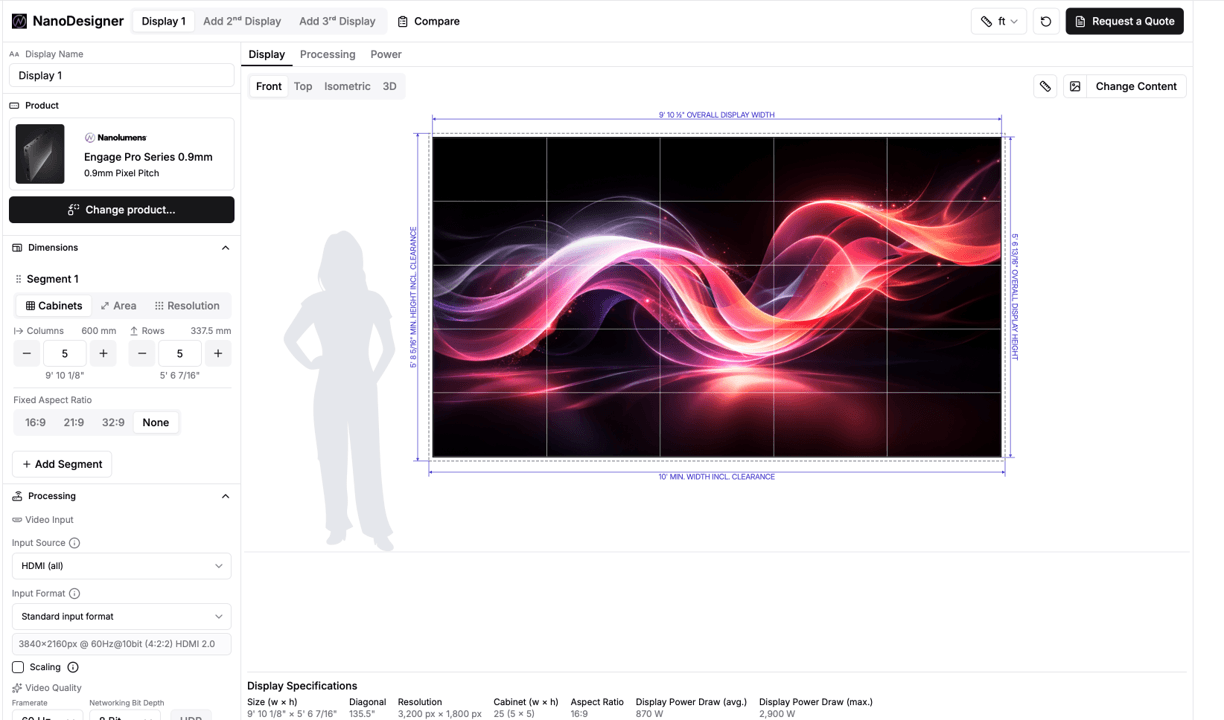Open the Standard input format dropdown
Screen dimensions: 1224x720
(x=122, y=616)
